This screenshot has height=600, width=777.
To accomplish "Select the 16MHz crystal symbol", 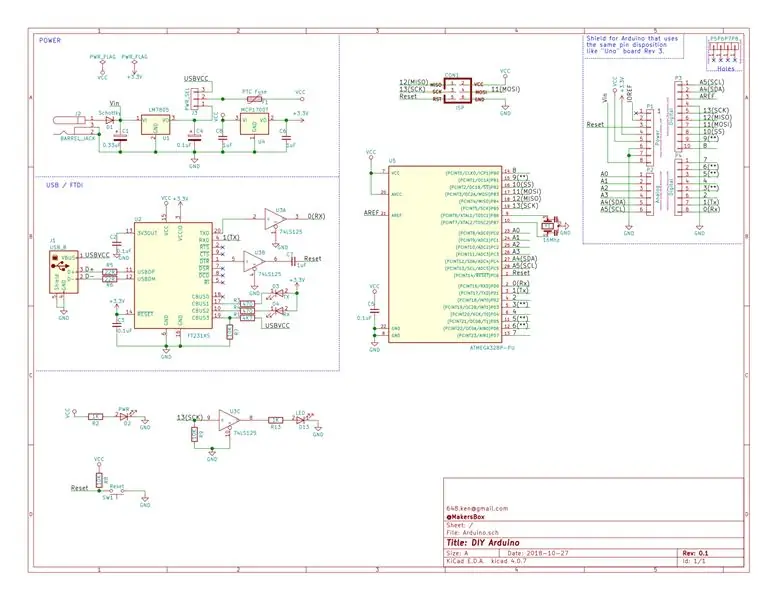I will coord(548,226).
